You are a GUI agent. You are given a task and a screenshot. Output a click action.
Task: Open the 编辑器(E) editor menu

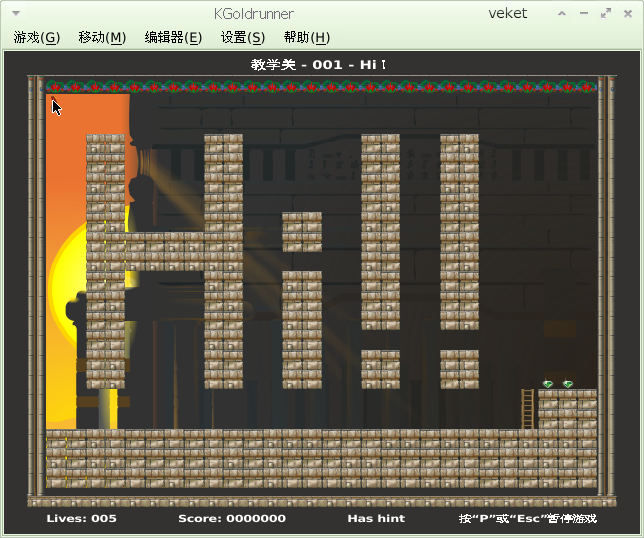(173, 37)
